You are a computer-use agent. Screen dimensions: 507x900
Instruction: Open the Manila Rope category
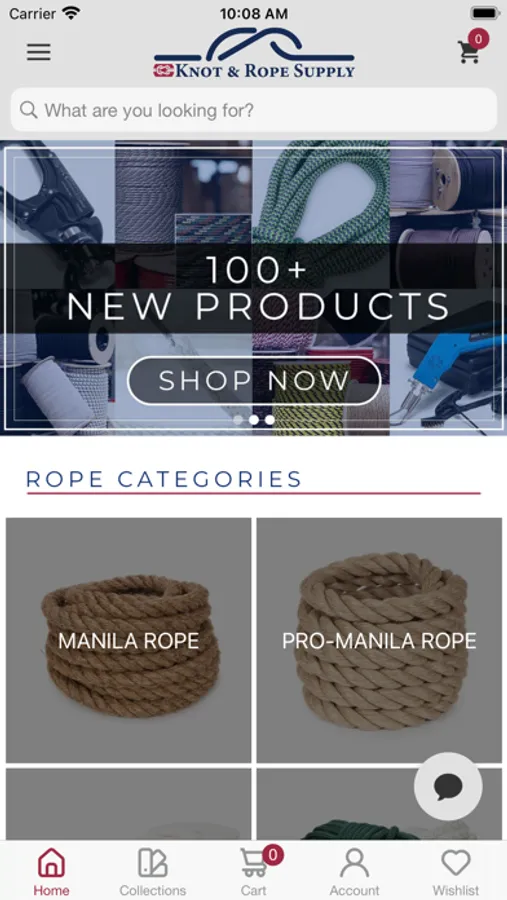[129, 640]
